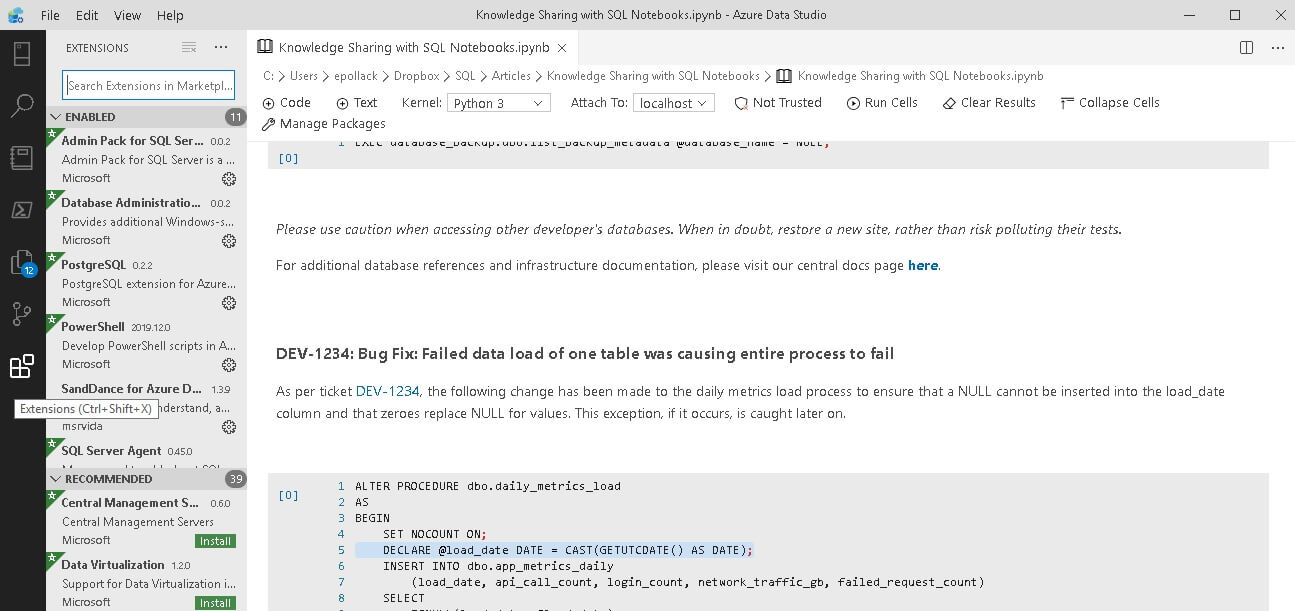The height and width of the screenshot is (611, 1295).
Task: Open the Source Control view
Action: click(22, 314)
